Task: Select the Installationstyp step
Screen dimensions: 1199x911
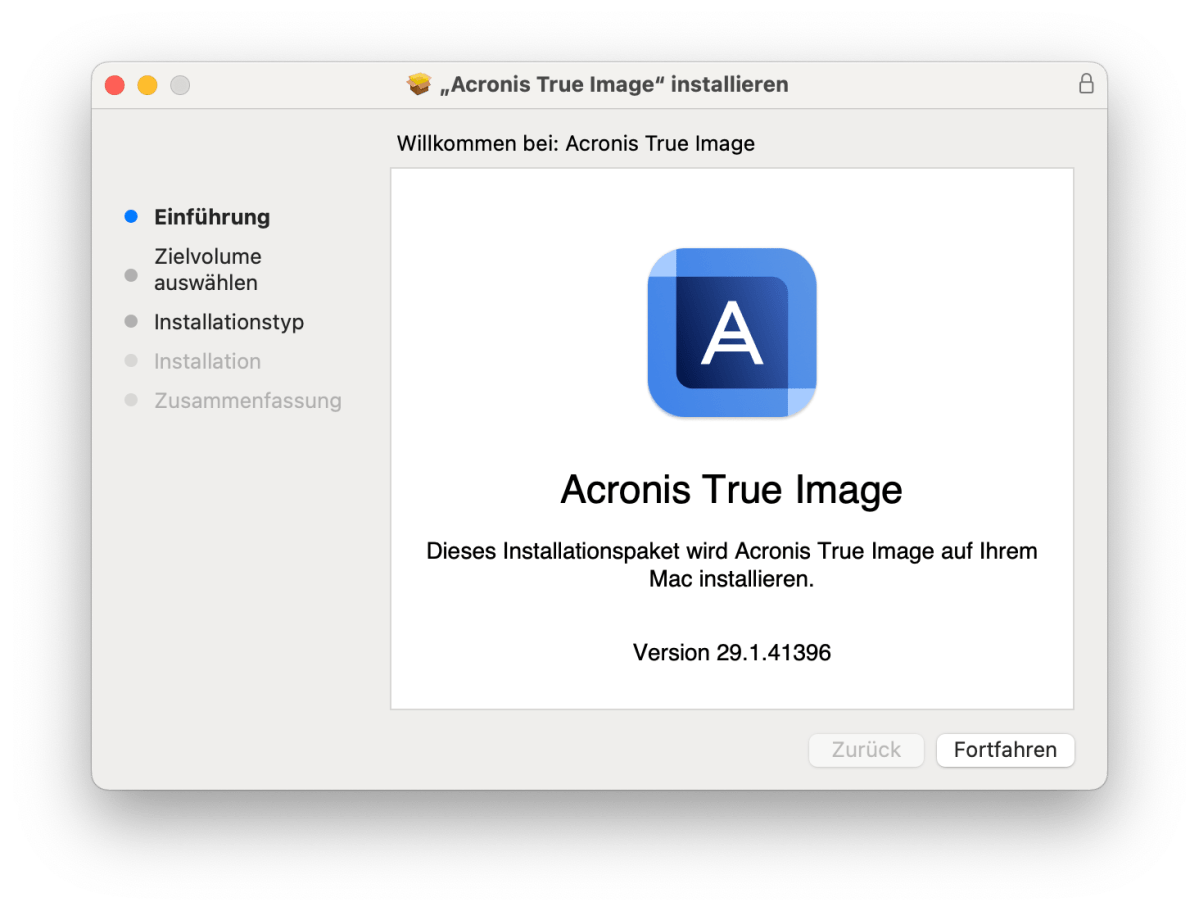Action: coord(229,322)
